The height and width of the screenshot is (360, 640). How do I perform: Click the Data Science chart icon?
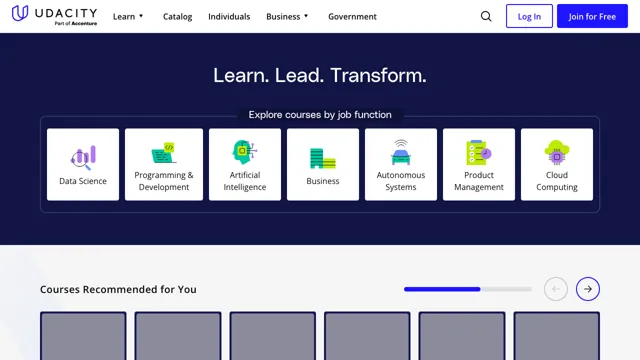83,158
